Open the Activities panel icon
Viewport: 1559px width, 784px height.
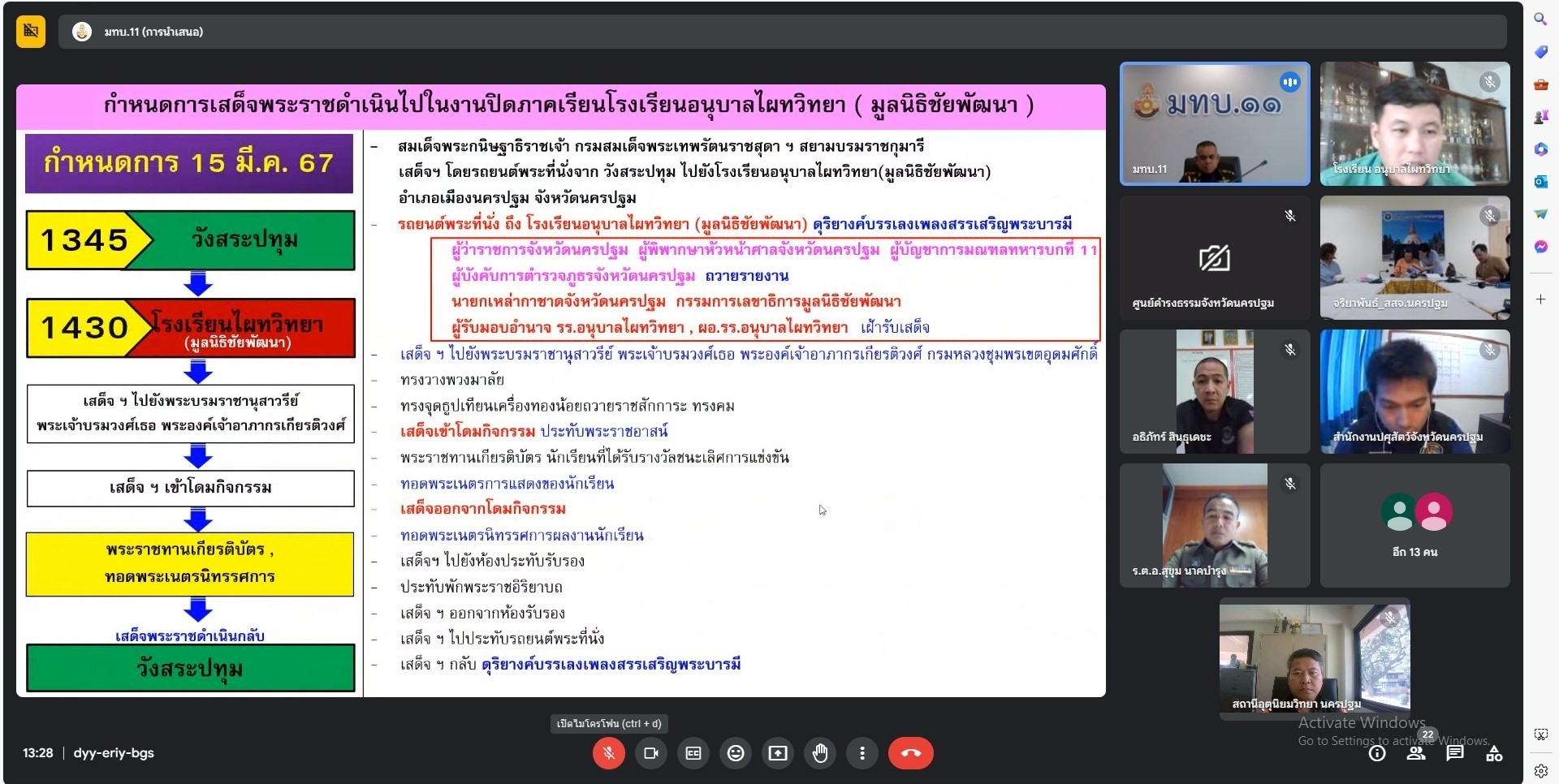coord(1494,754)
